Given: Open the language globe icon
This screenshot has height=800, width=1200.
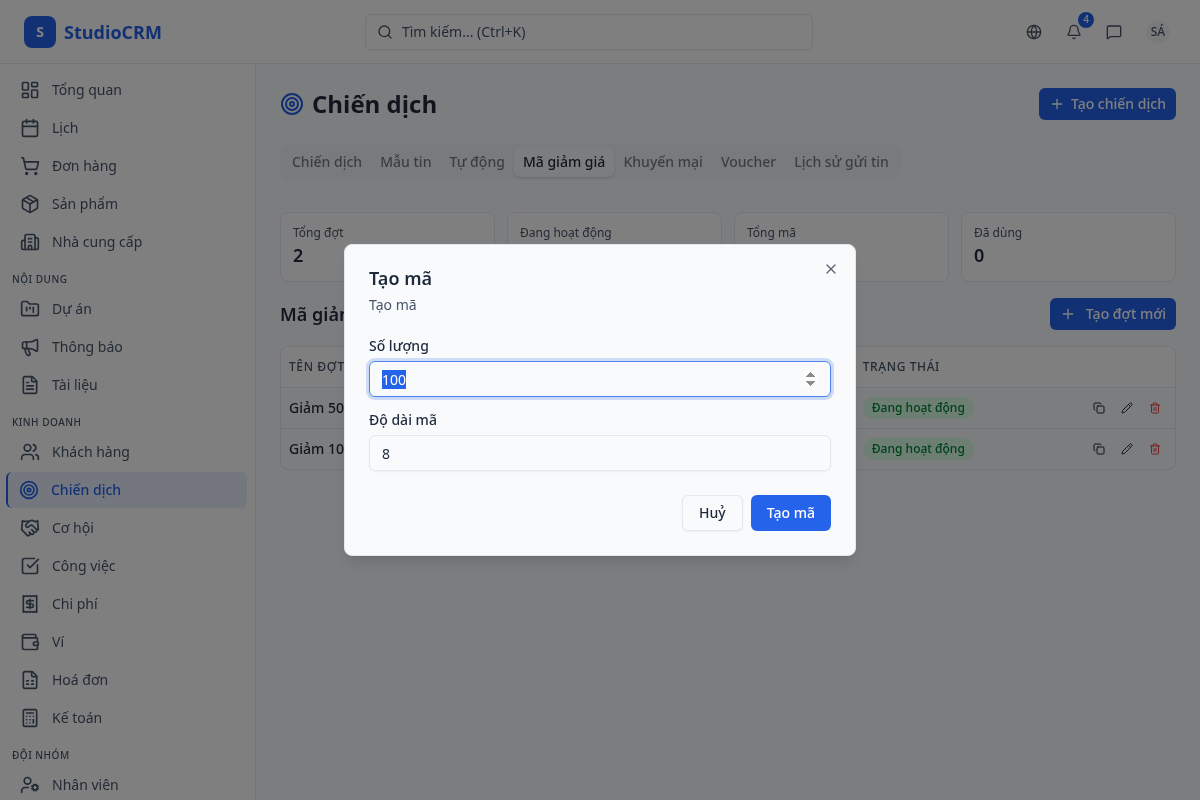Looking at the screenshot, I should pos(1034,32).
